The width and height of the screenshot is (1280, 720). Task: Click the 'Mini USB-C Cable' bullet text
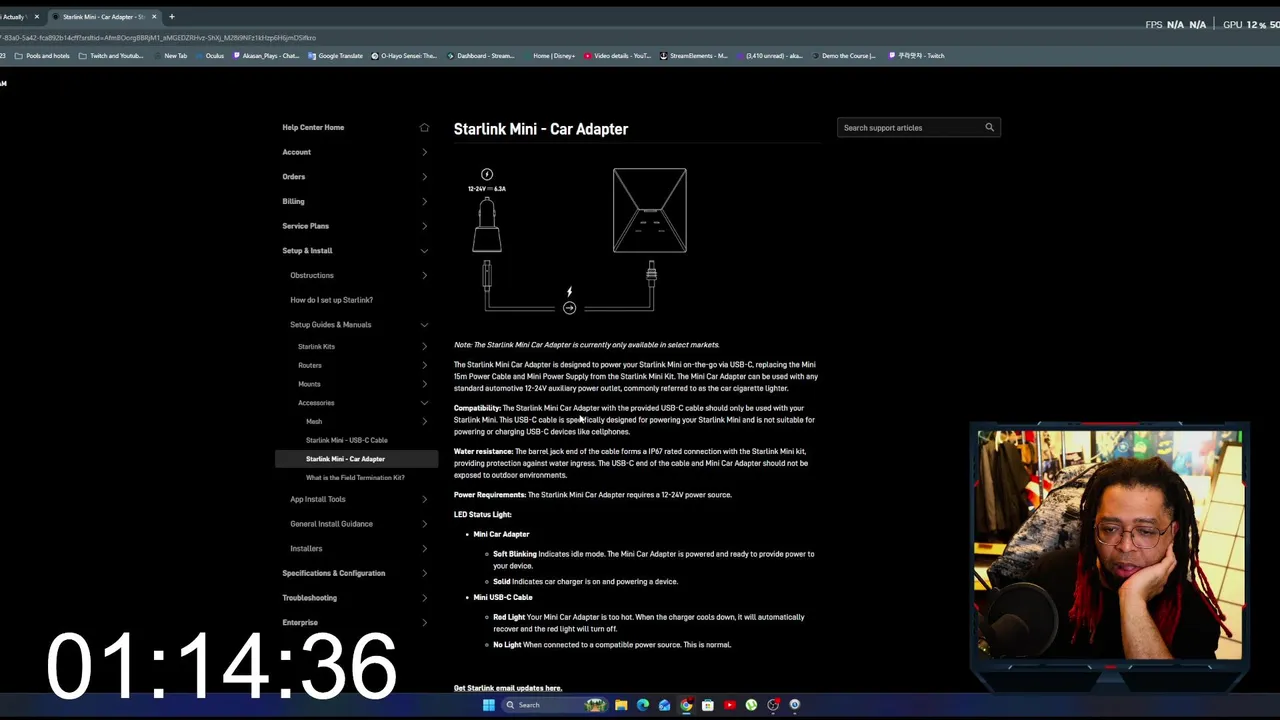(503, 598)
